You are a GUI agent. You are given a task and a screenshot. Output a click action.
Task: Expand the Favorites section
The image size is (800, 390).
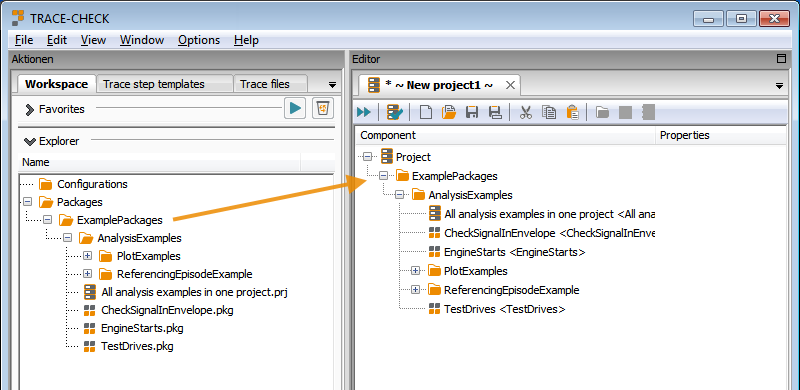(x=30, y=109)
